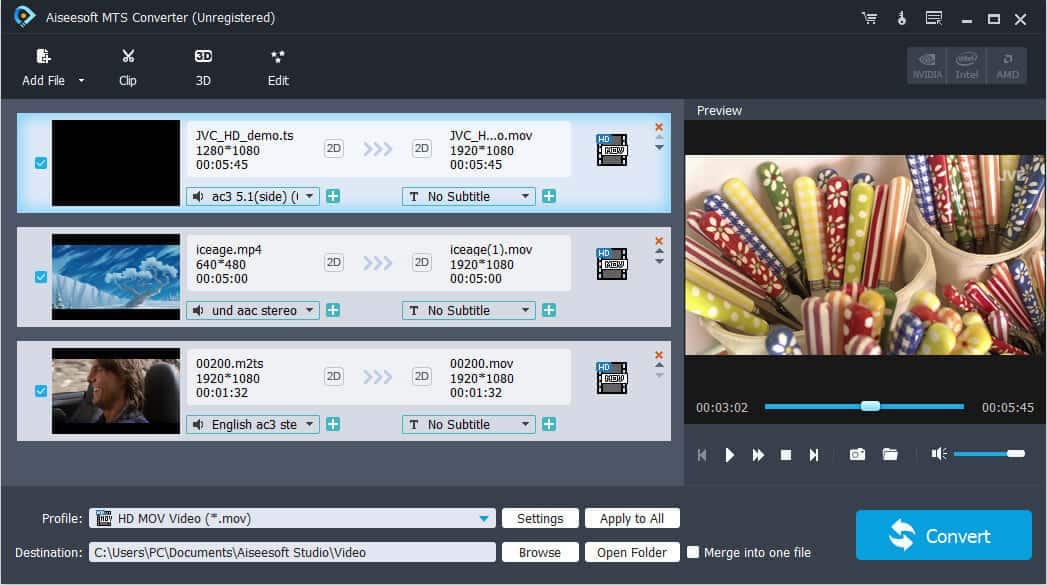Click the Destination path input field

click(292, 552)
